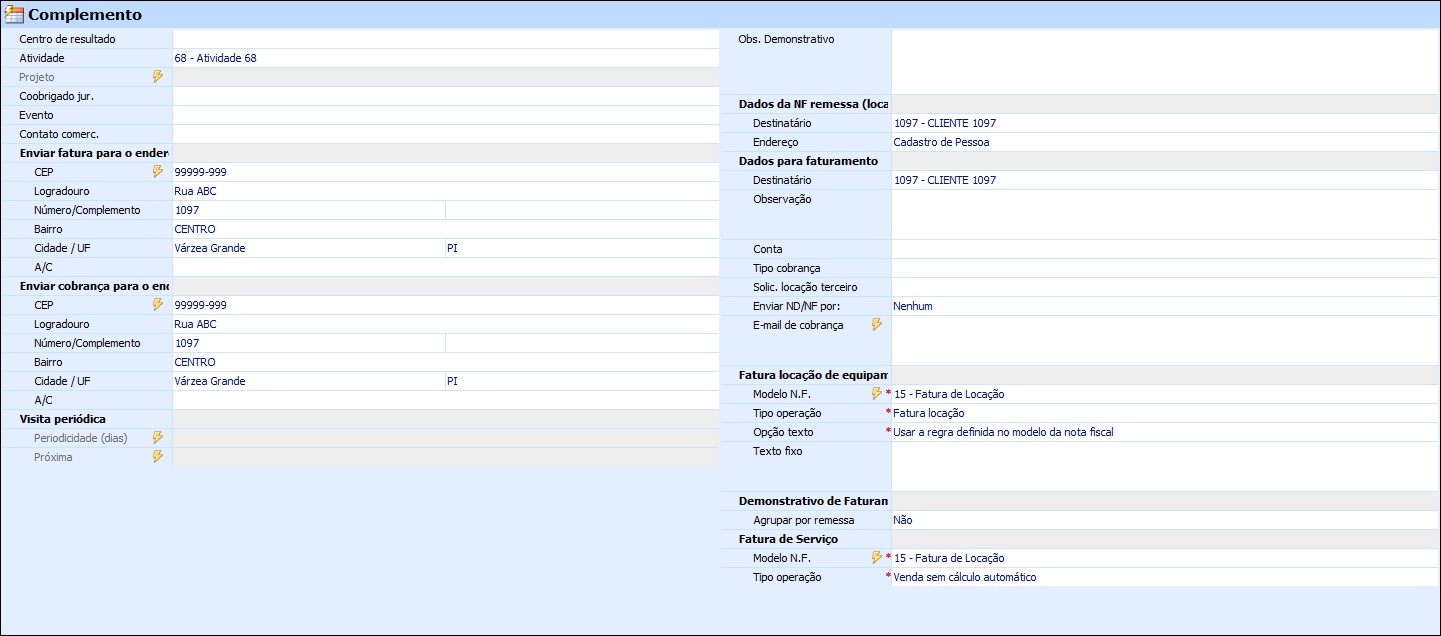The image size is (1441, 636).
Task: Focus the Contato comerc. field
Action: 446,134
